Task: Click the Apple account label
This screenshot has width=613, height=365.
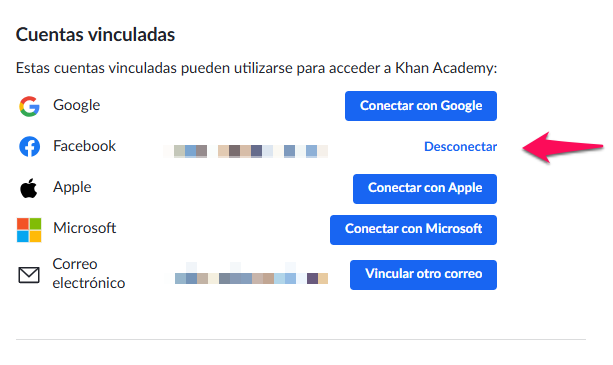Action: [72, 187]
